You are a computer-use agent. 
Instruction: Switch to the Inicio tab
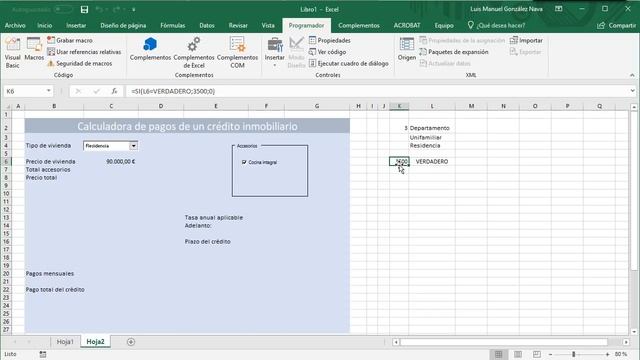point(44,25)
